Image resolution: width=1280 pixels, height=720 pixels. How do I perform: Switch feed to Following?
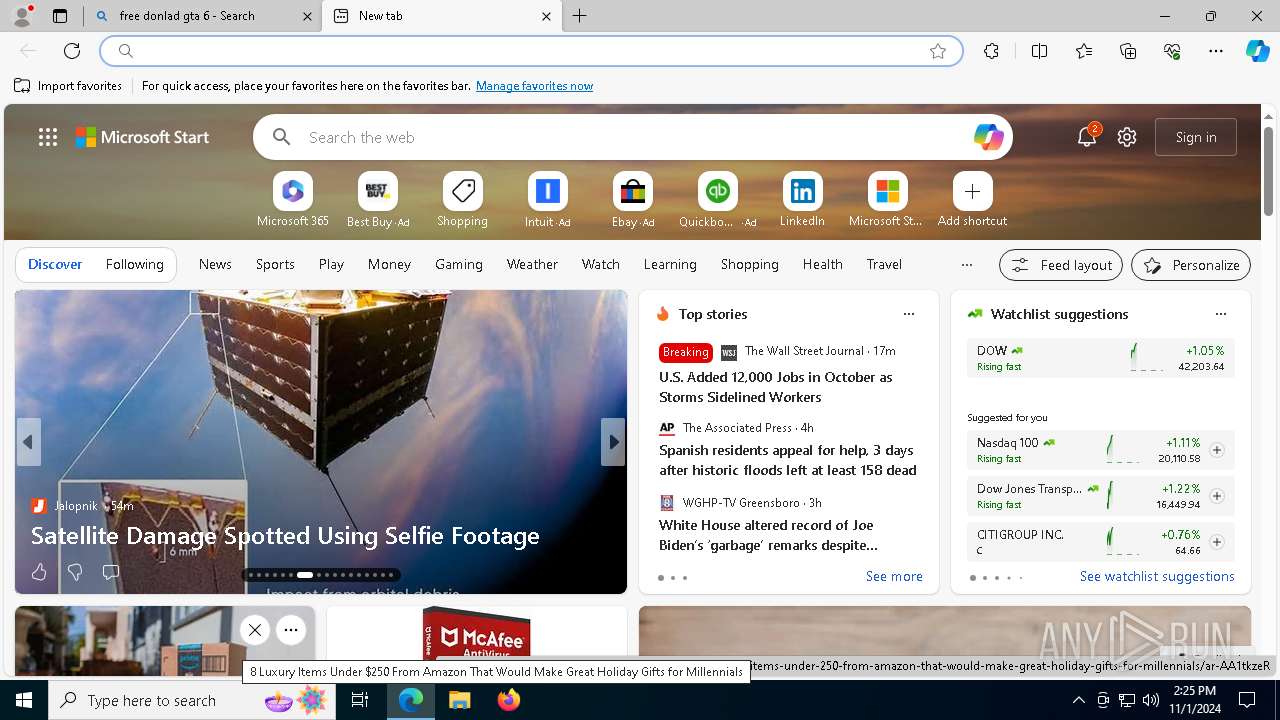[x=134, y=264]
